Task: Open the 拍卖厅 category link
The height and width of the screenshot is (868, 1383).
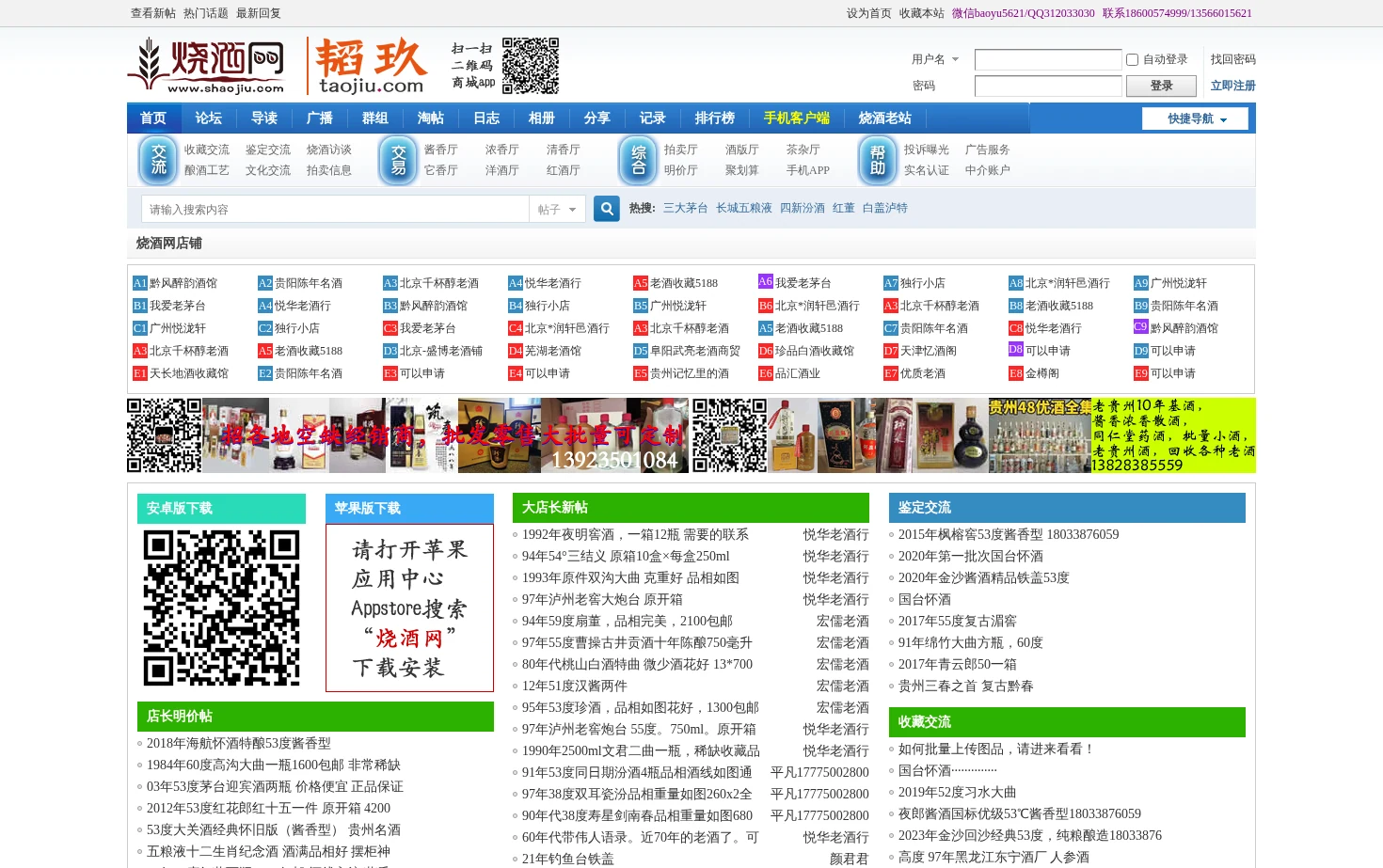Action: coord(681,150)
